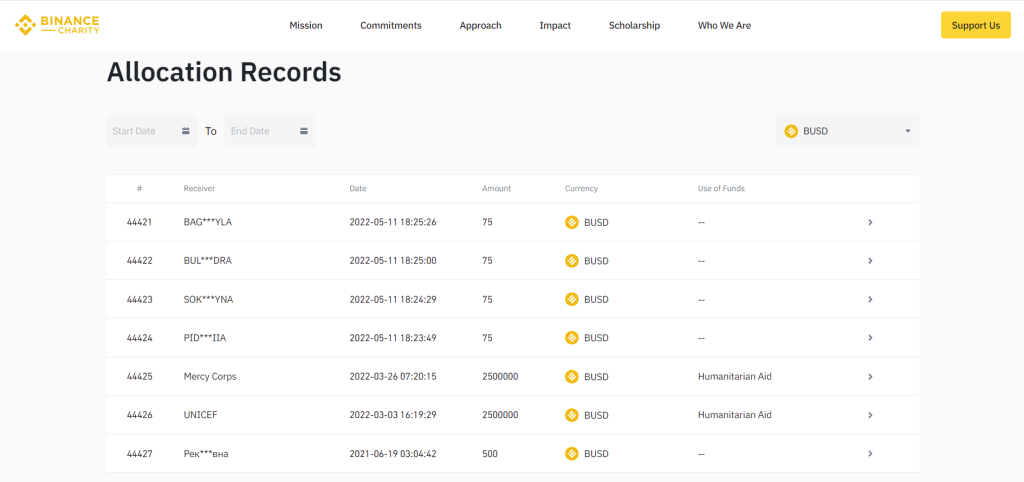Open the Mission menu item
1024x482 pixels.
[306, 25]
